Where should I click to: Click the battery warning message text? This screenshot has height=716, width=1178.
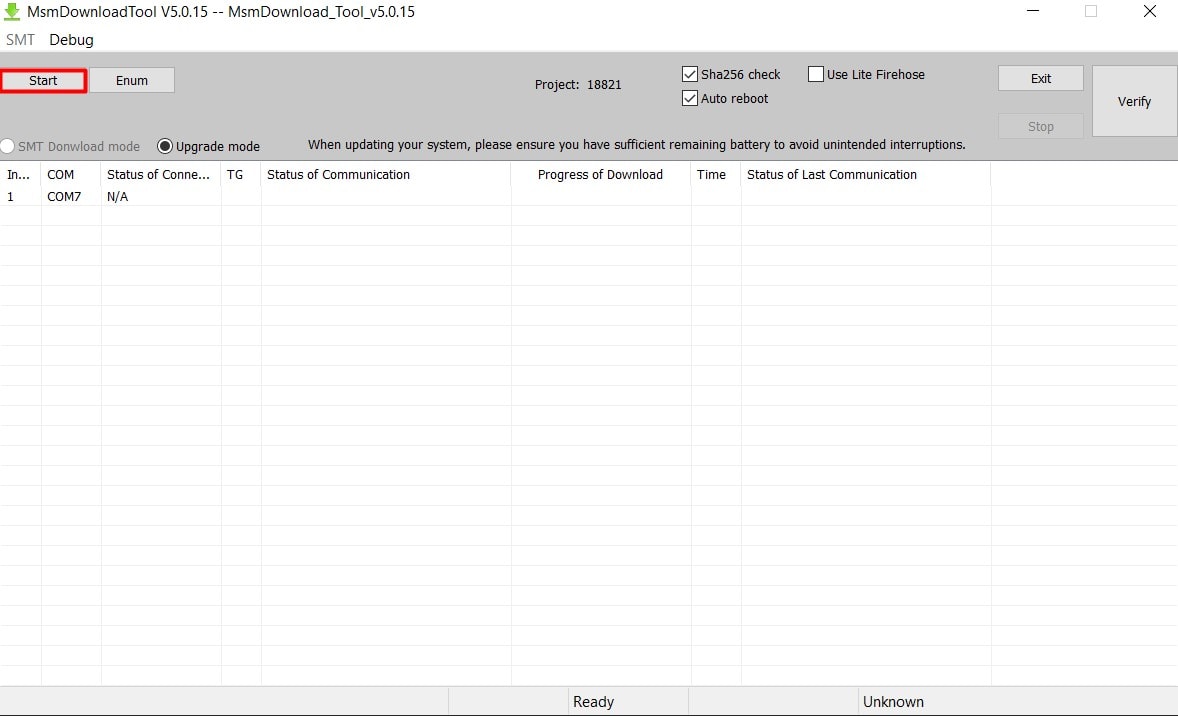click(636, 144)
